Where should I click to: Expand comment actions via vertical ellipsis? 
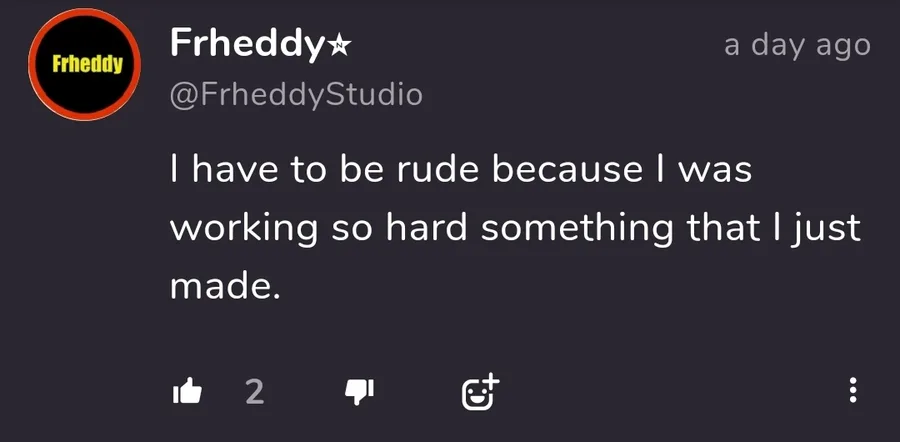click(852, 391)
